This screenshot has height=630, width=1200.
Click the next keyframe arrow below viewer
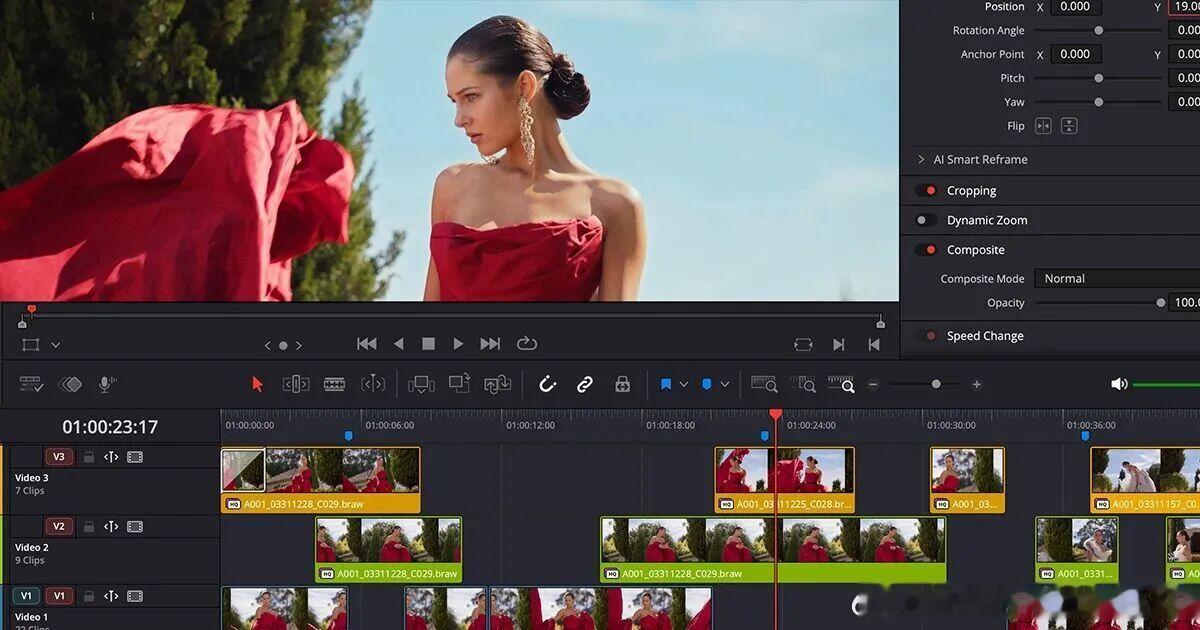[x=298, y=345]
